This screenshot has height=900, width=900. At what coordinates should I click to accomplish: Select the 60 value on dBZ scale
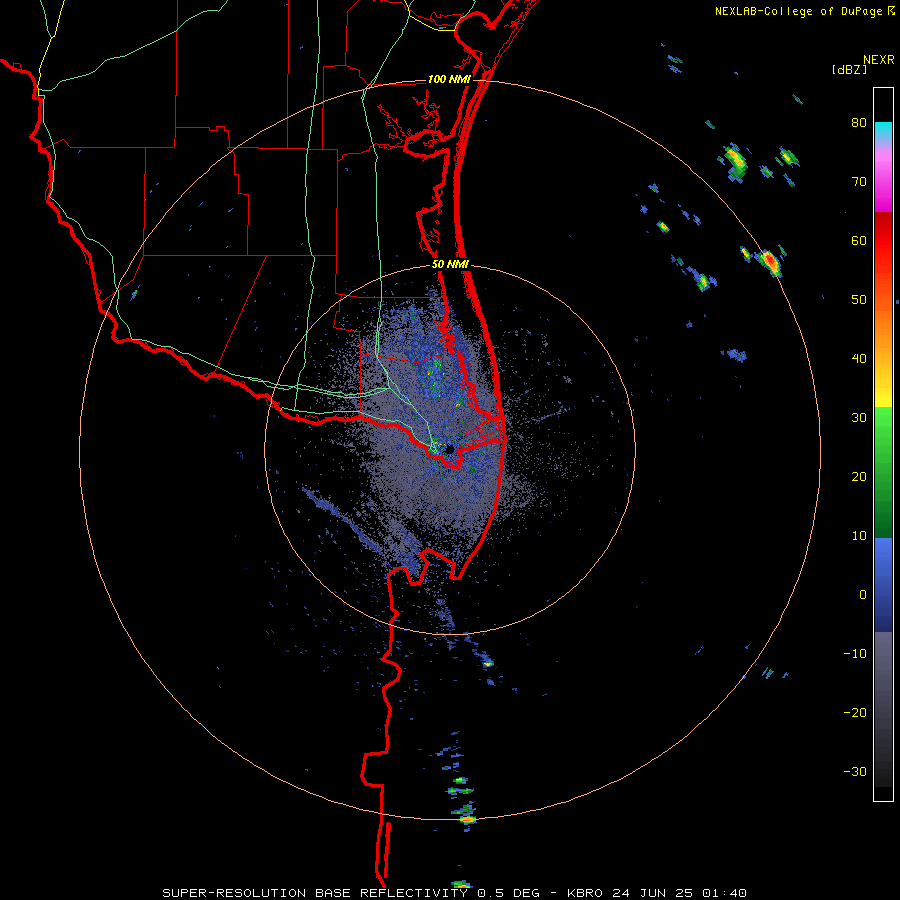[x=859, y=240]
